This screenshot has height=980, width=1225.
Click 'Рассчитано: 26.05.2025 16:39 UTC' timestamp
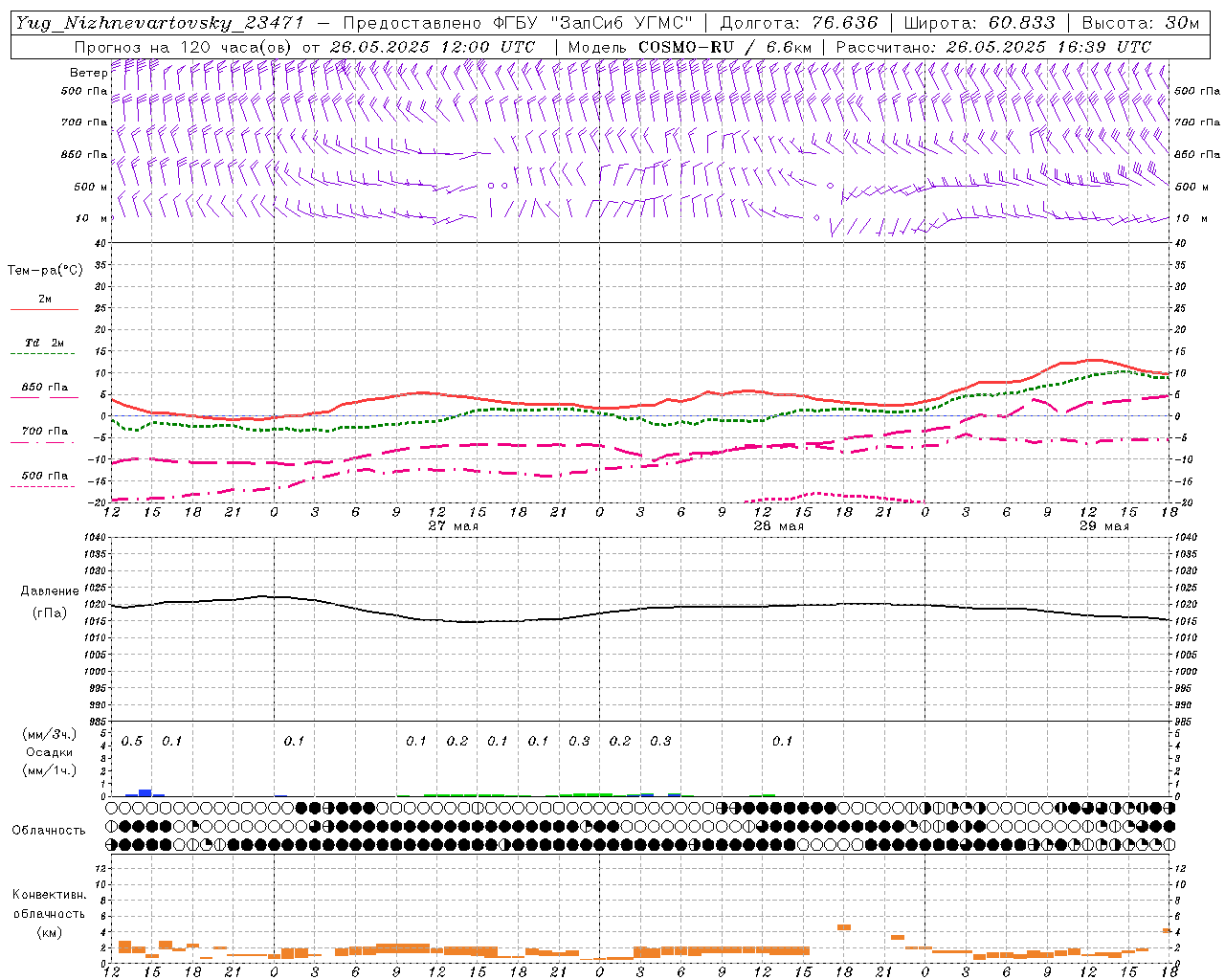pyautogui.click(x=993, y=47)
